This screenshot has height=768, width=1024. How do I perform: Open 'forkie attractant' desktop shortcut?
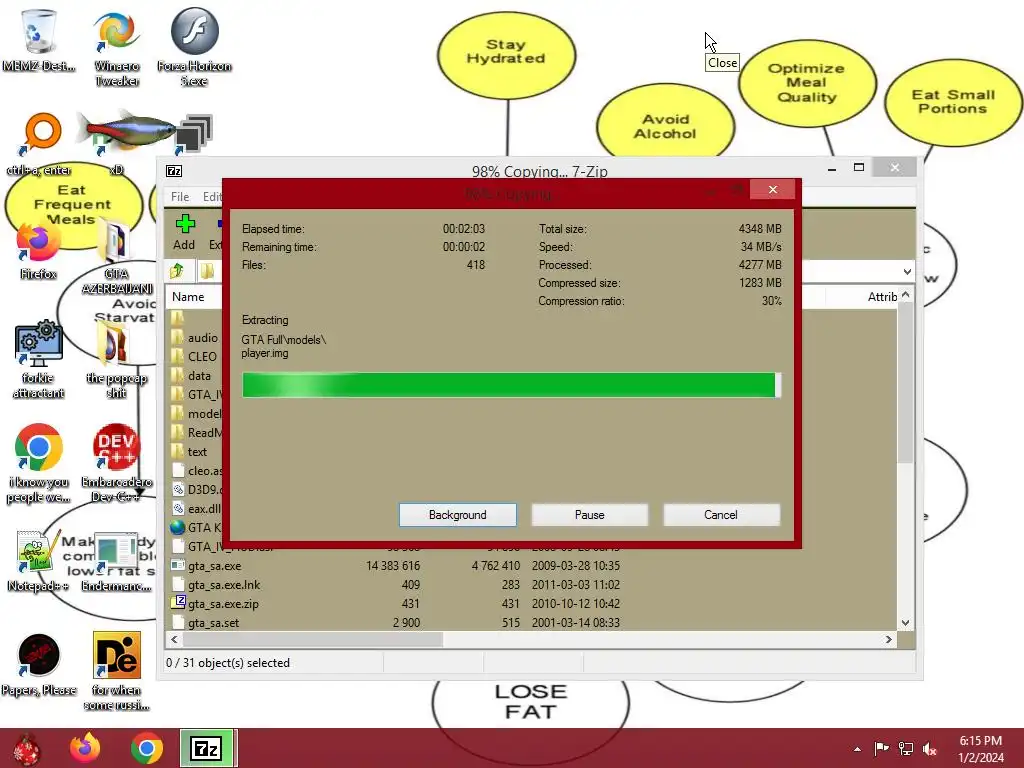tap(39, 359)
